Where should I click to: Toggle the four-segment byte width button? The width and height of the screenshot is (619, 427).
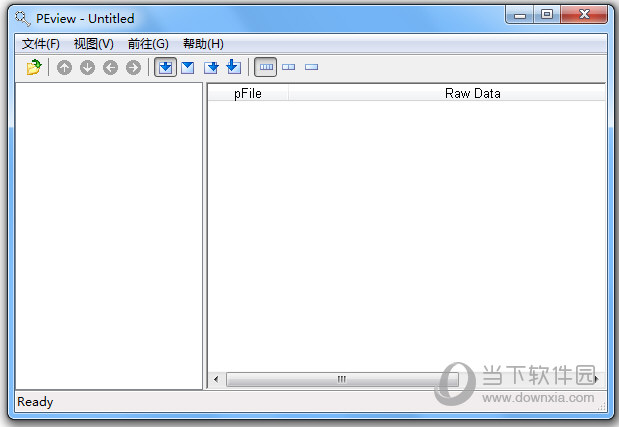click(x=266, y=67)
